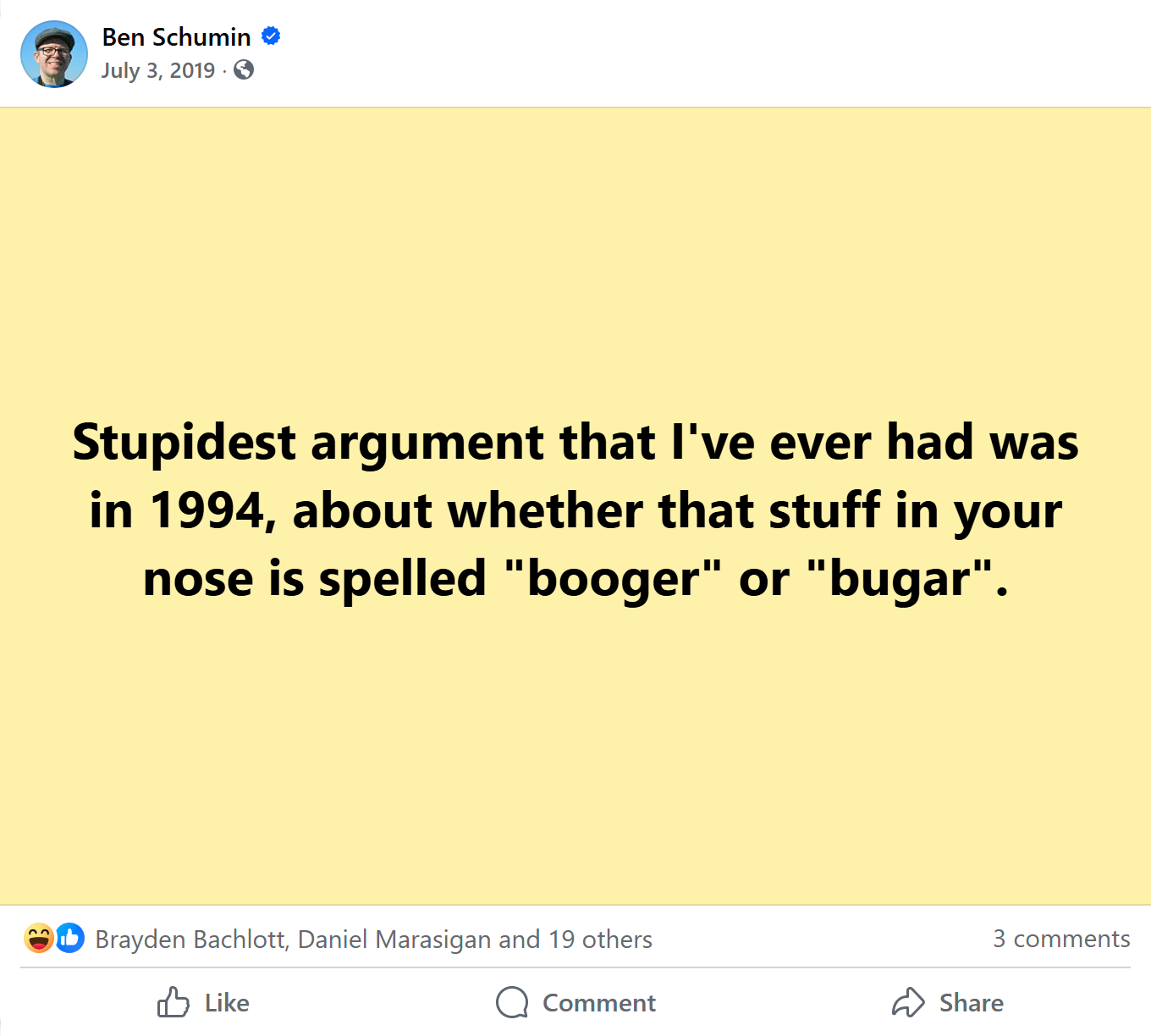Show the 19 others who reacted
Screen dimensions: 1151x1036
pos(600,940)
